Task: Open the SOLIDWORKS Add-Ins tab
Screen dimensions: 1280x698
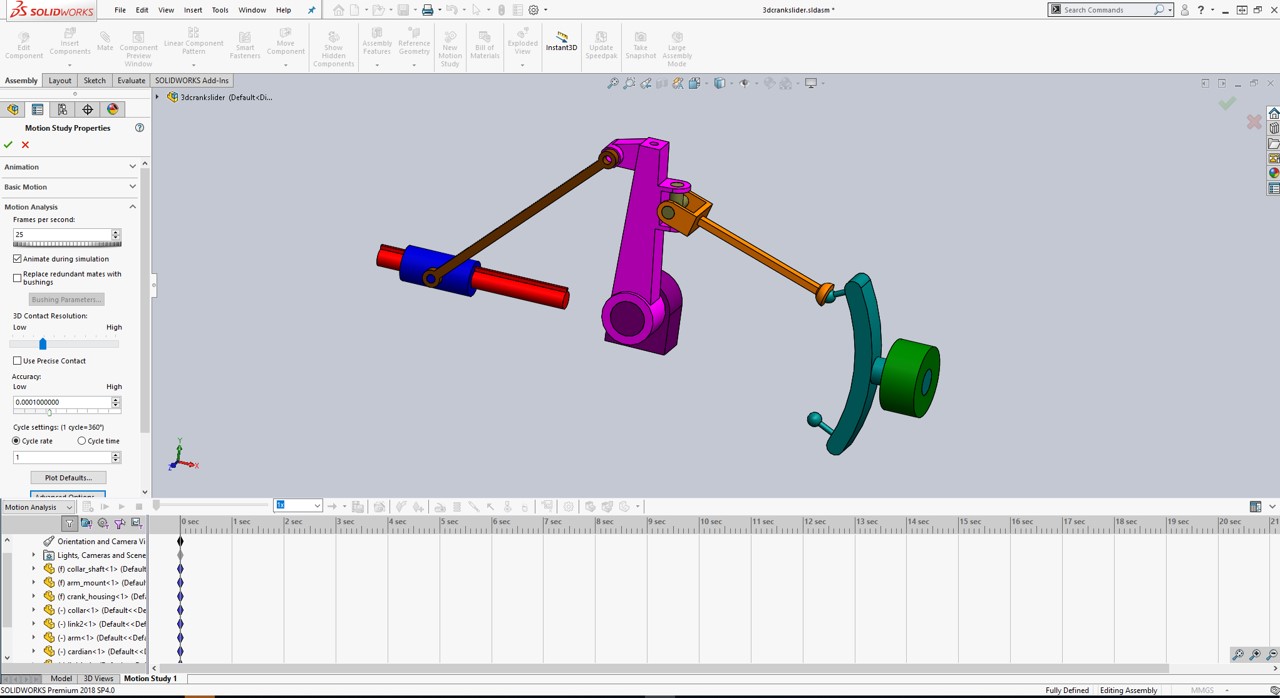Action: tap(192, 80)
